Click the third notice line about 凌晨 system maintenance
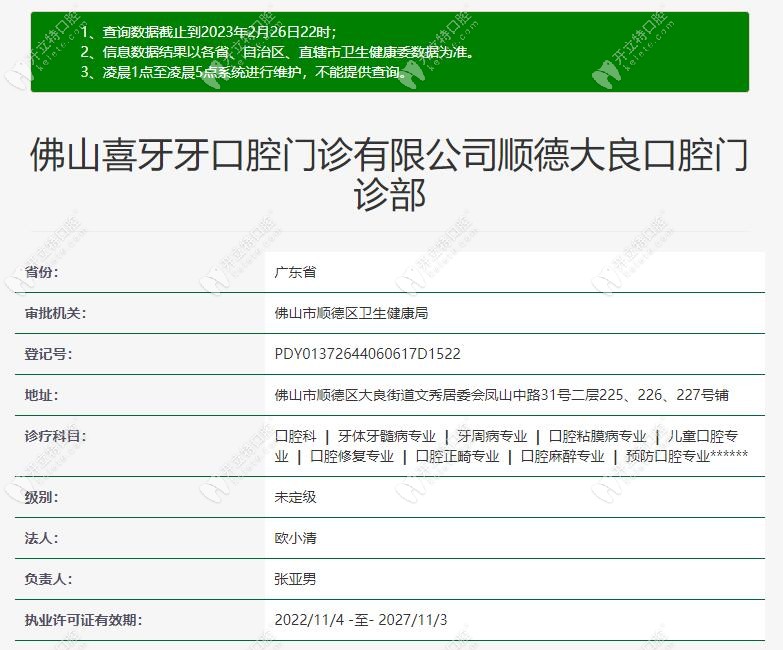The height and width of the screenshot is (650, 783). point(244,72)
